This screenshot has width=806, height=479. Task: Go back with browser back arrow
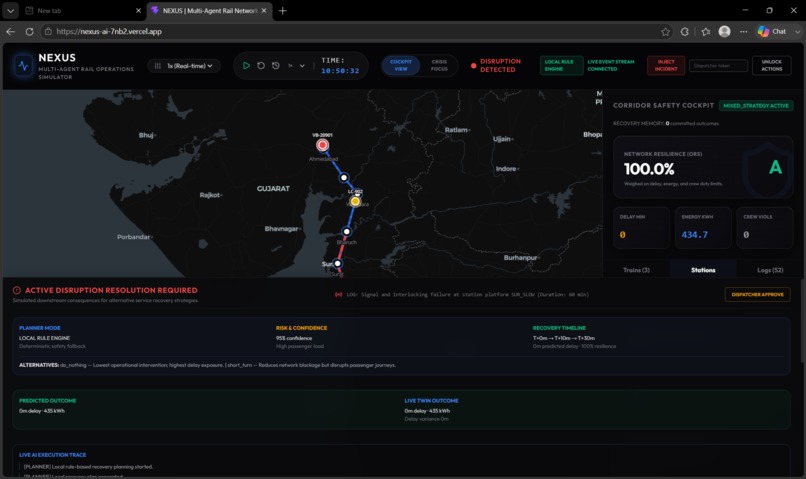[11, 31]
